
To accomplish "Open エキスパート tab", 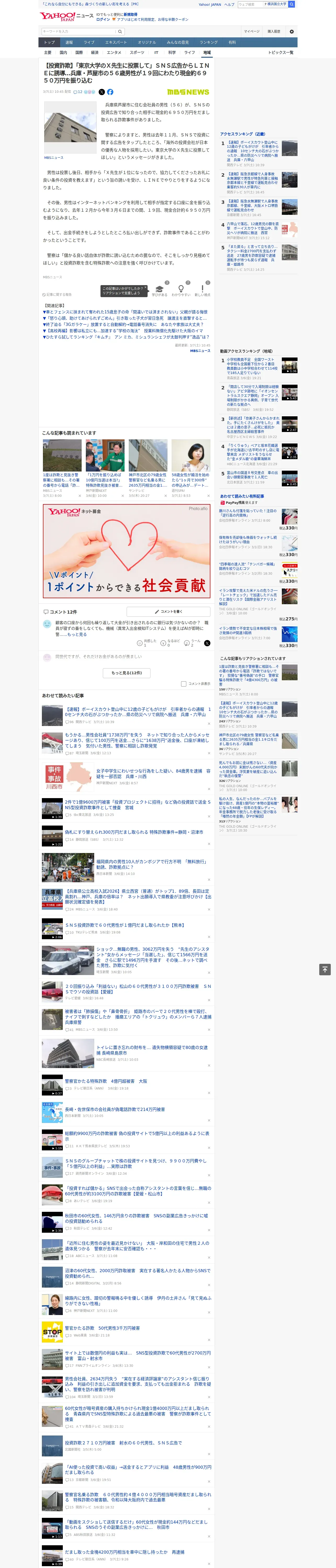I will click(116, 43).
